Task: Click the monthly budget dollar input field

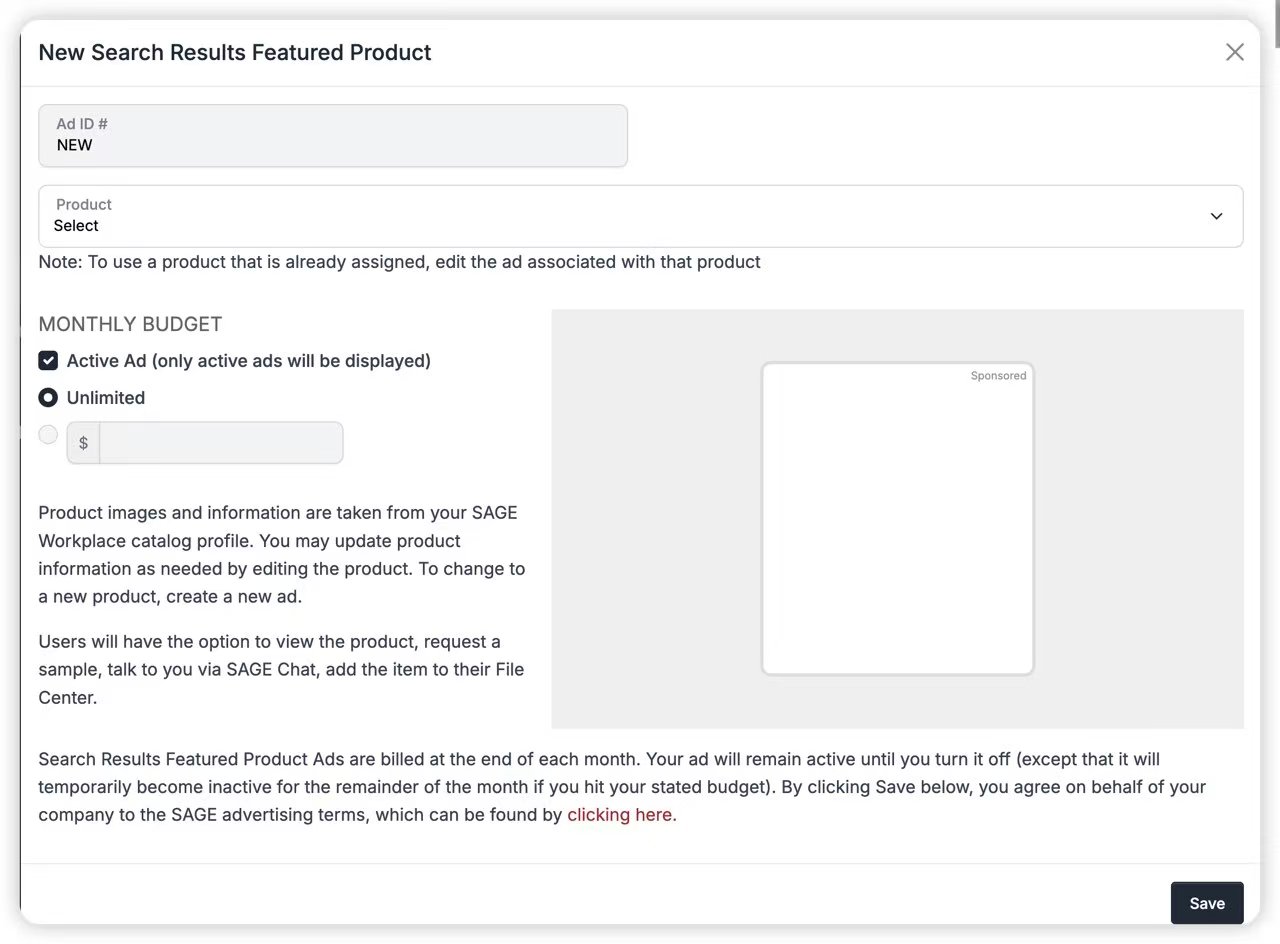Action: click(x=220, y=443)
